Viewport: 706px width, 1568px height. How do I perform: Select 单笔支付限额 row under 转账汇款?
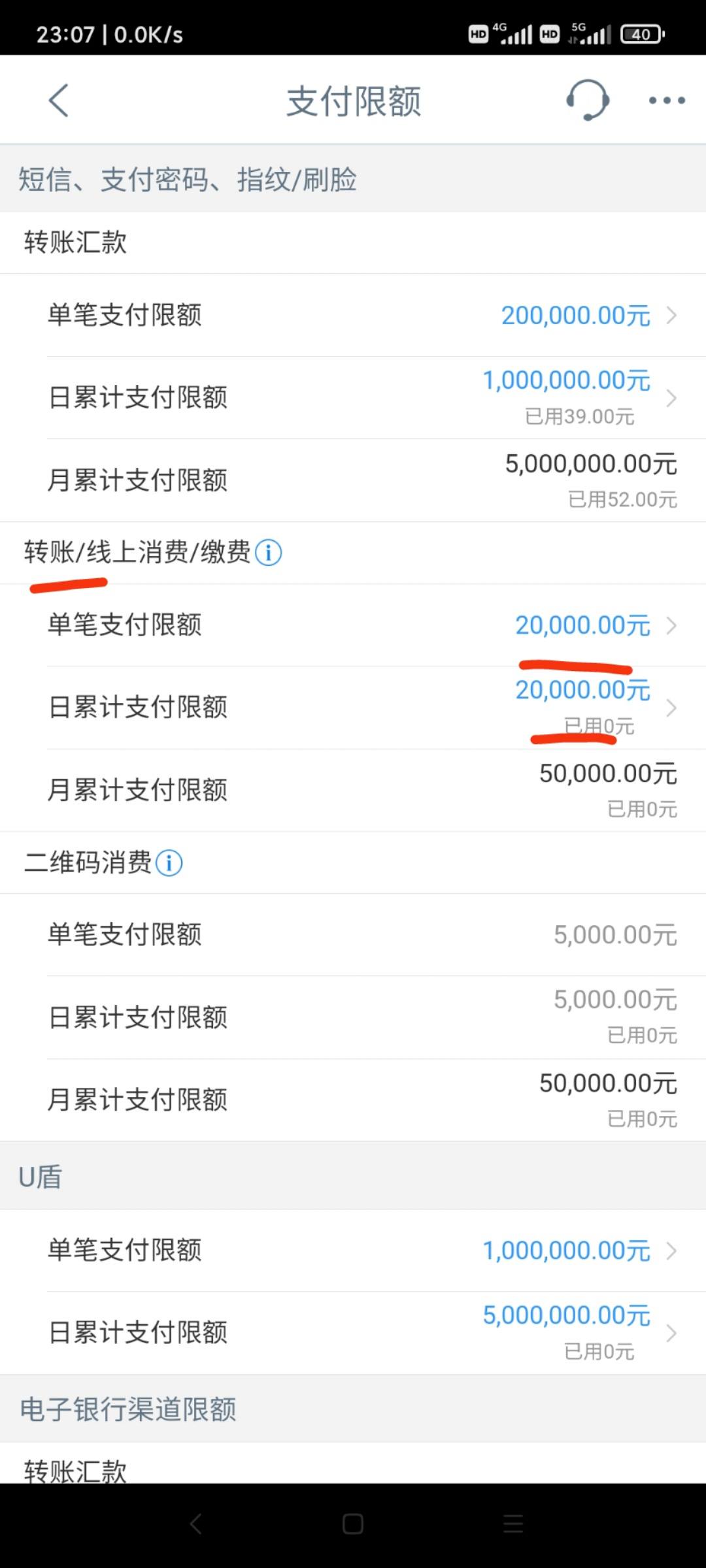click(353, 315)
